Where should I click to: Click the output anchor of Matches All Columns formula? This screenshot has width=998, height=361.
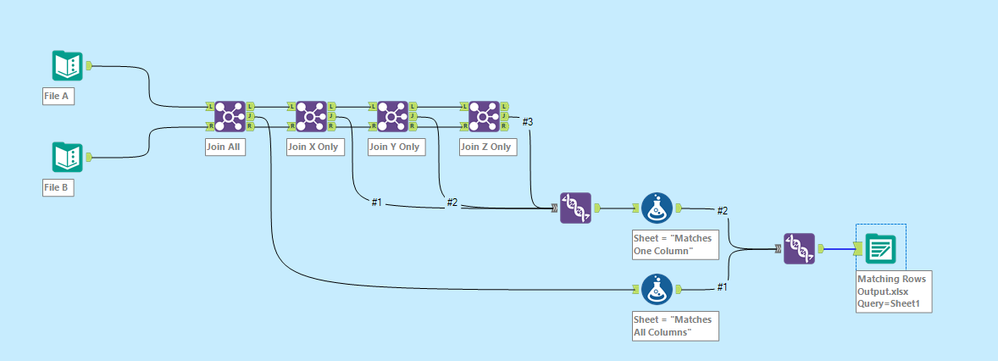[x=678, y=289]
